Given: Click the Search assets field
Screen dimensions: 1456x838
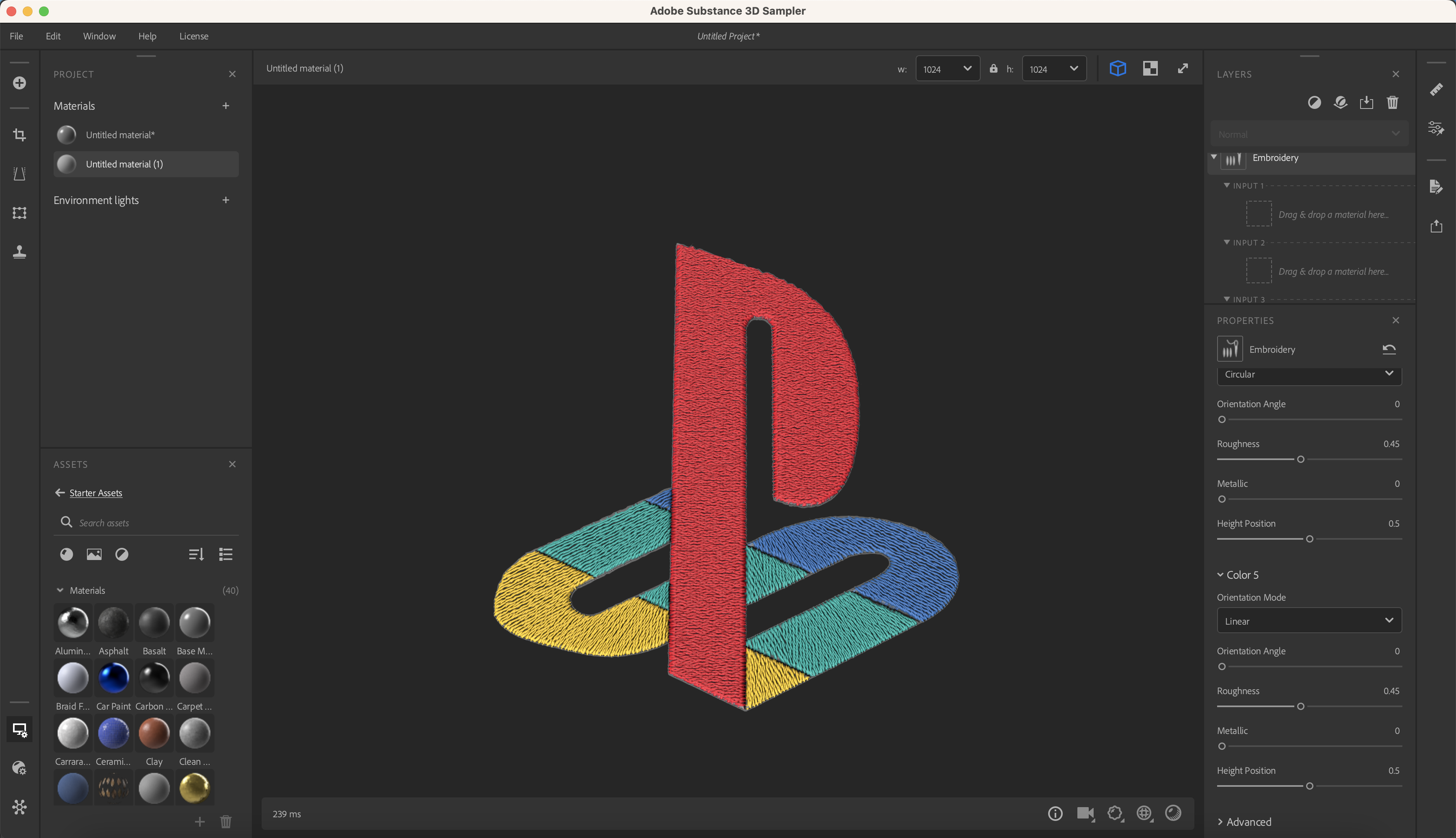Looking at the screenshot, I should pyautogui.click(x=146, y=523).
